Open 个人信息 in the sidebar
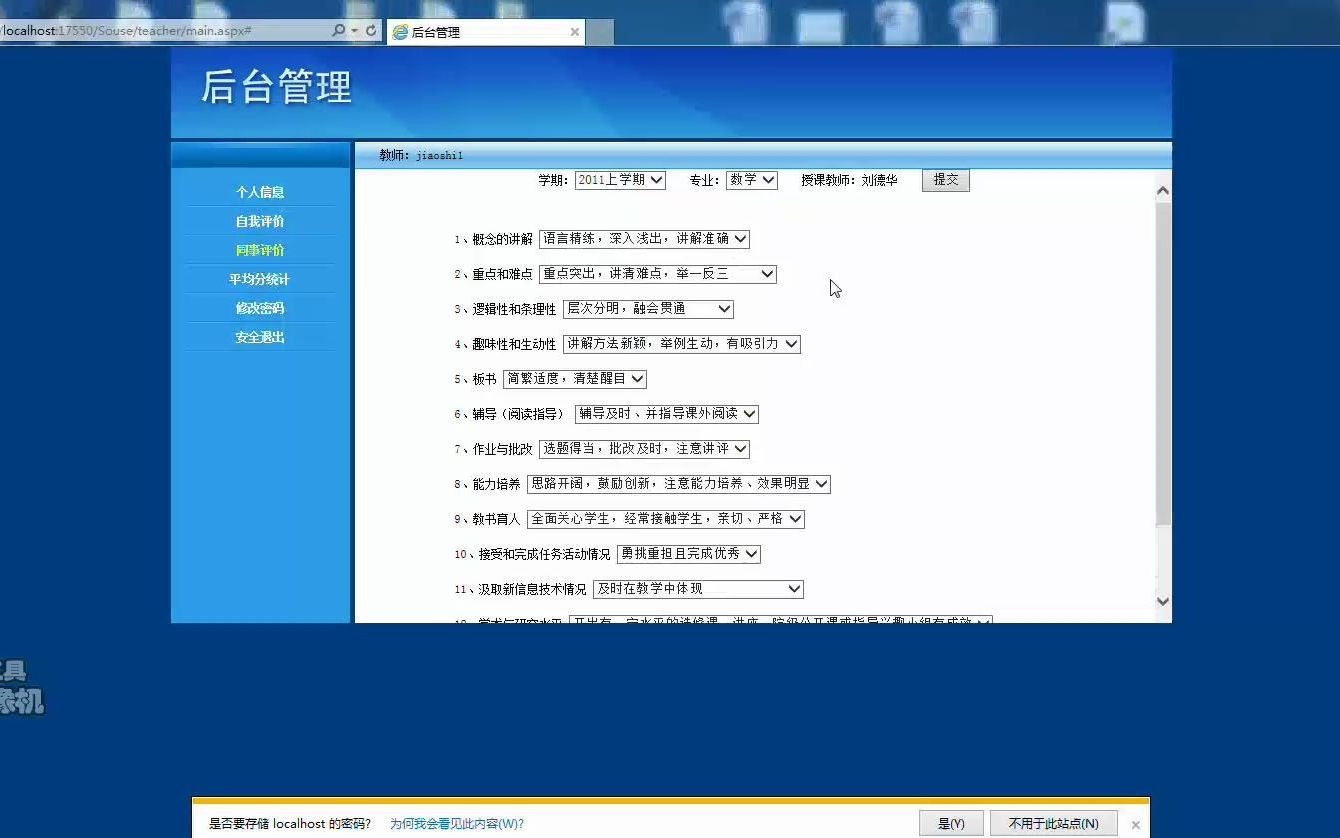1340x838 pixels. point(258,192)
